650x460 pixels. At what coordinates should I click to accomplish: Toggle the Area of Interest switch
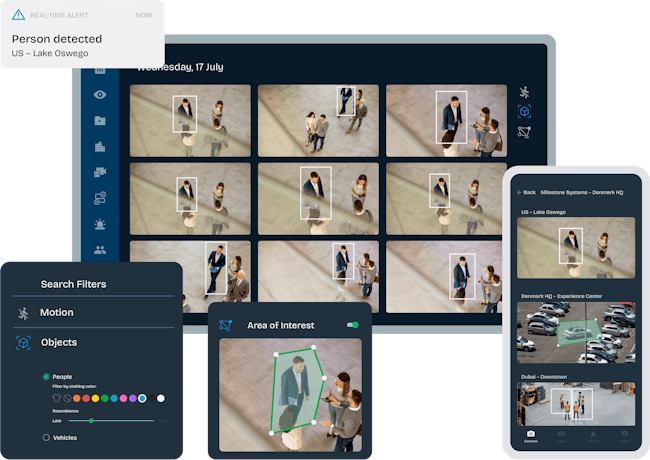pyautogui.click(x=352, y=325)
